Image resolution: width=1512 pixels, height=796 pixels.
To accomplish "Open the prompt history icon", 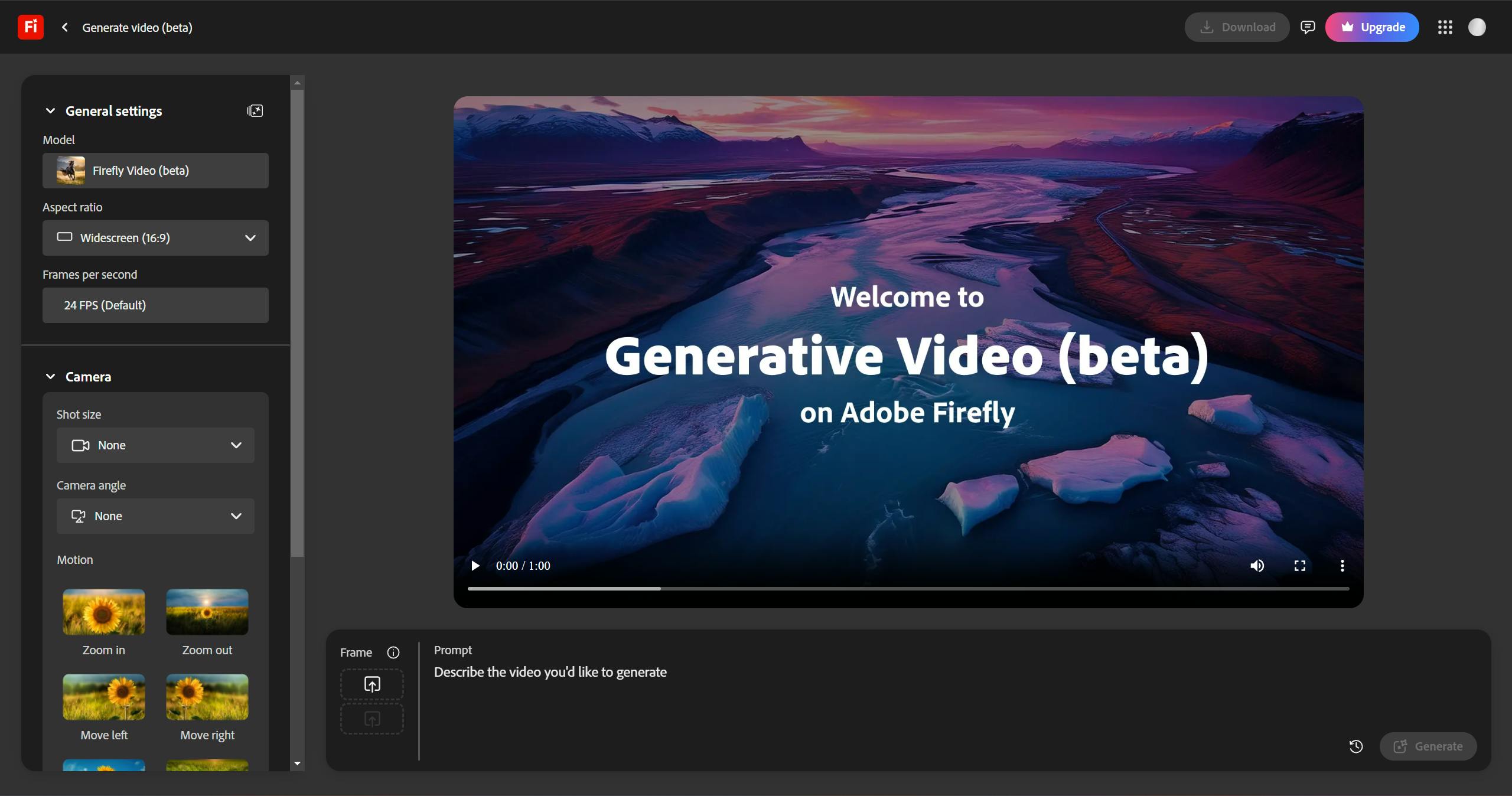I will click(1356, 746).
